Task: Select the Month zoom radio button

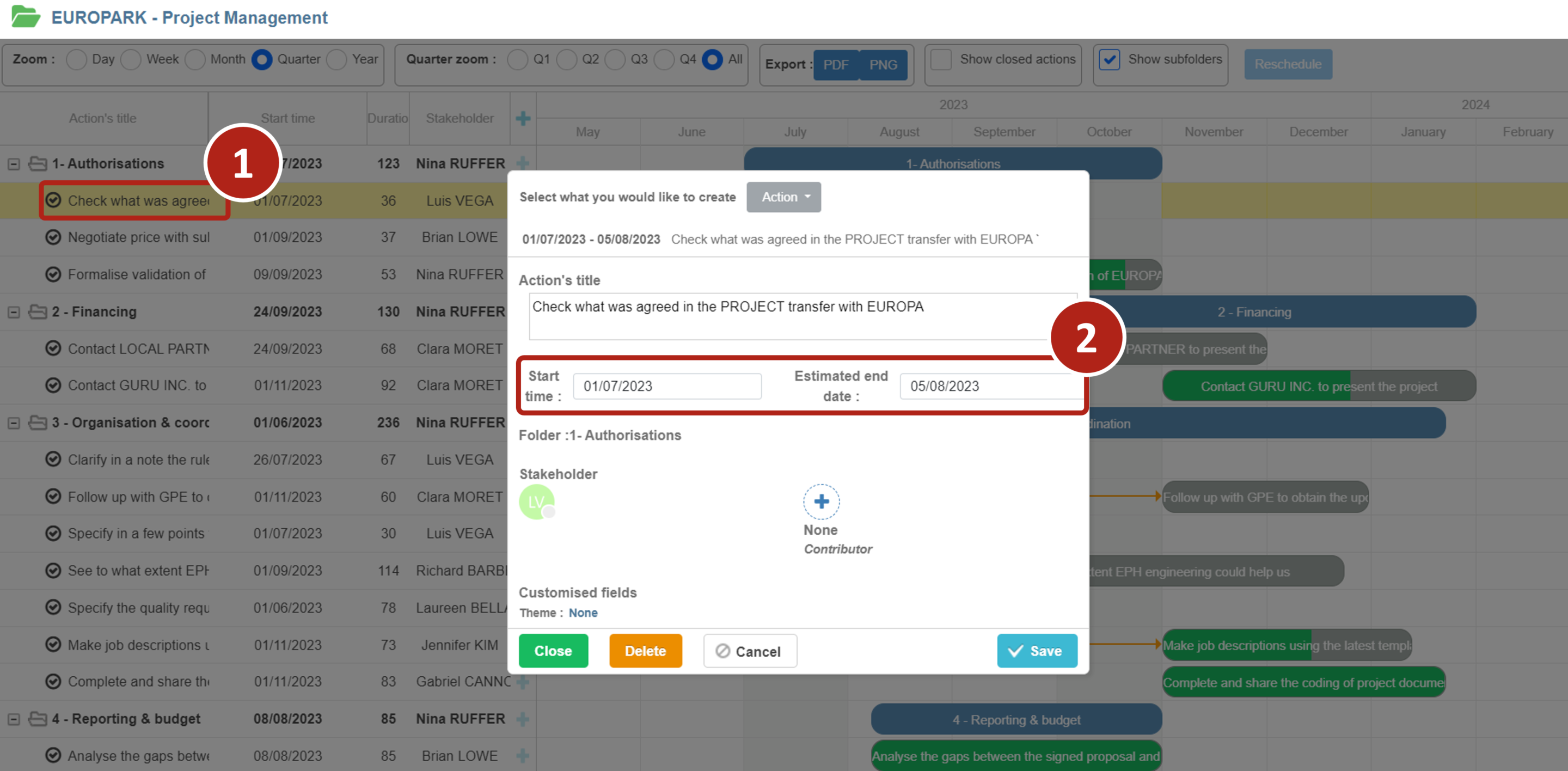Action: tap(195, 60)
